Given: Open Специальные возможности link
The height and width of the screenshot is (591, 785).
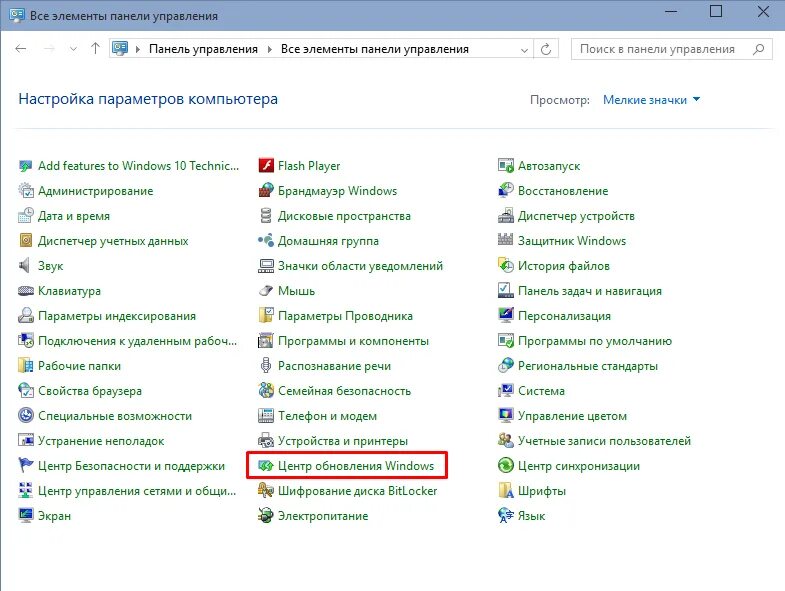Looking at the screenshot, I should (x=115, y=416).
